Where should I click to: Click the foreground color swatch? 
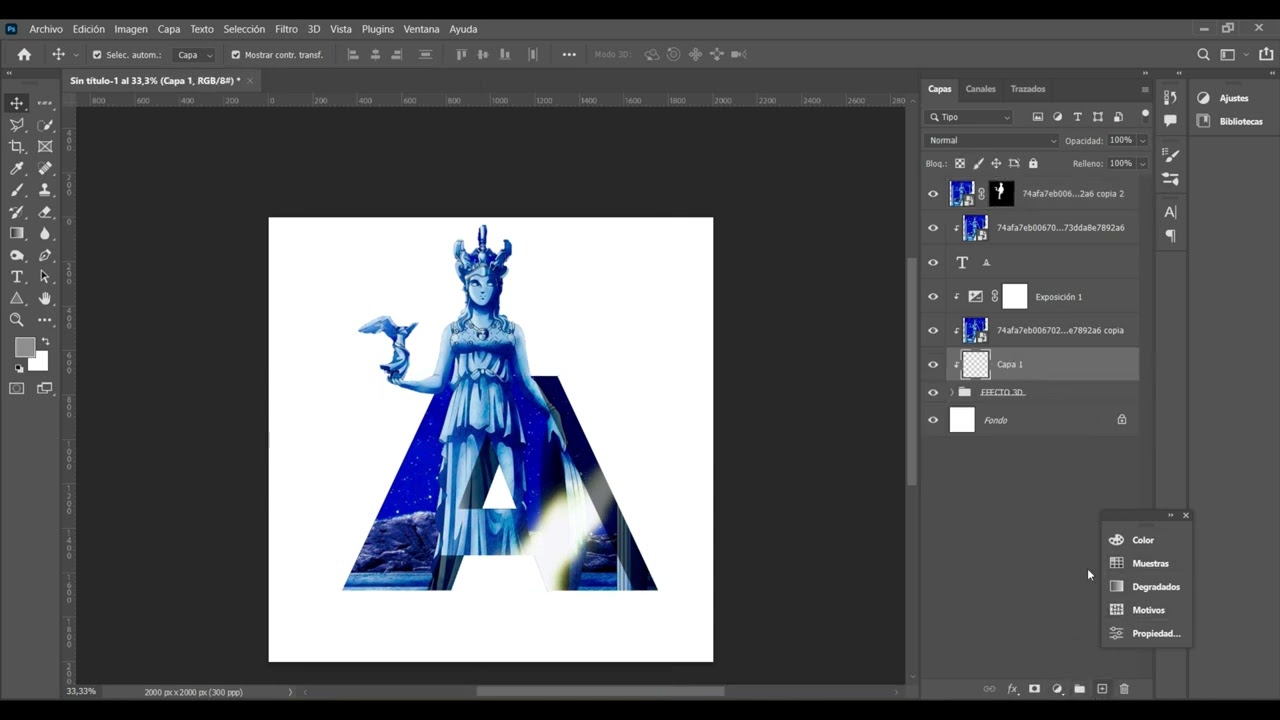(x=24, y=347)
